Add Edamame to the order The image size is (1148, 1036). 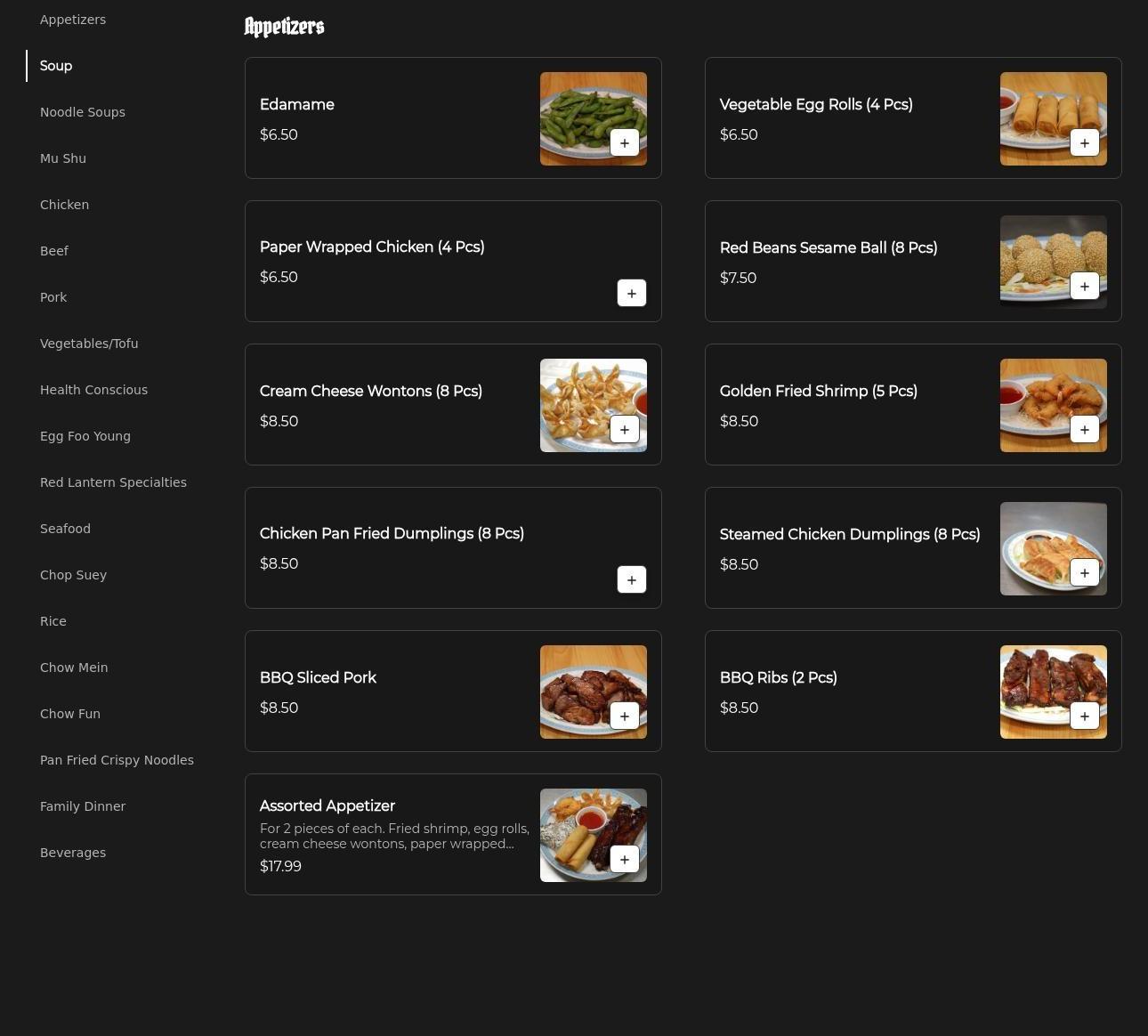point(624,142)
